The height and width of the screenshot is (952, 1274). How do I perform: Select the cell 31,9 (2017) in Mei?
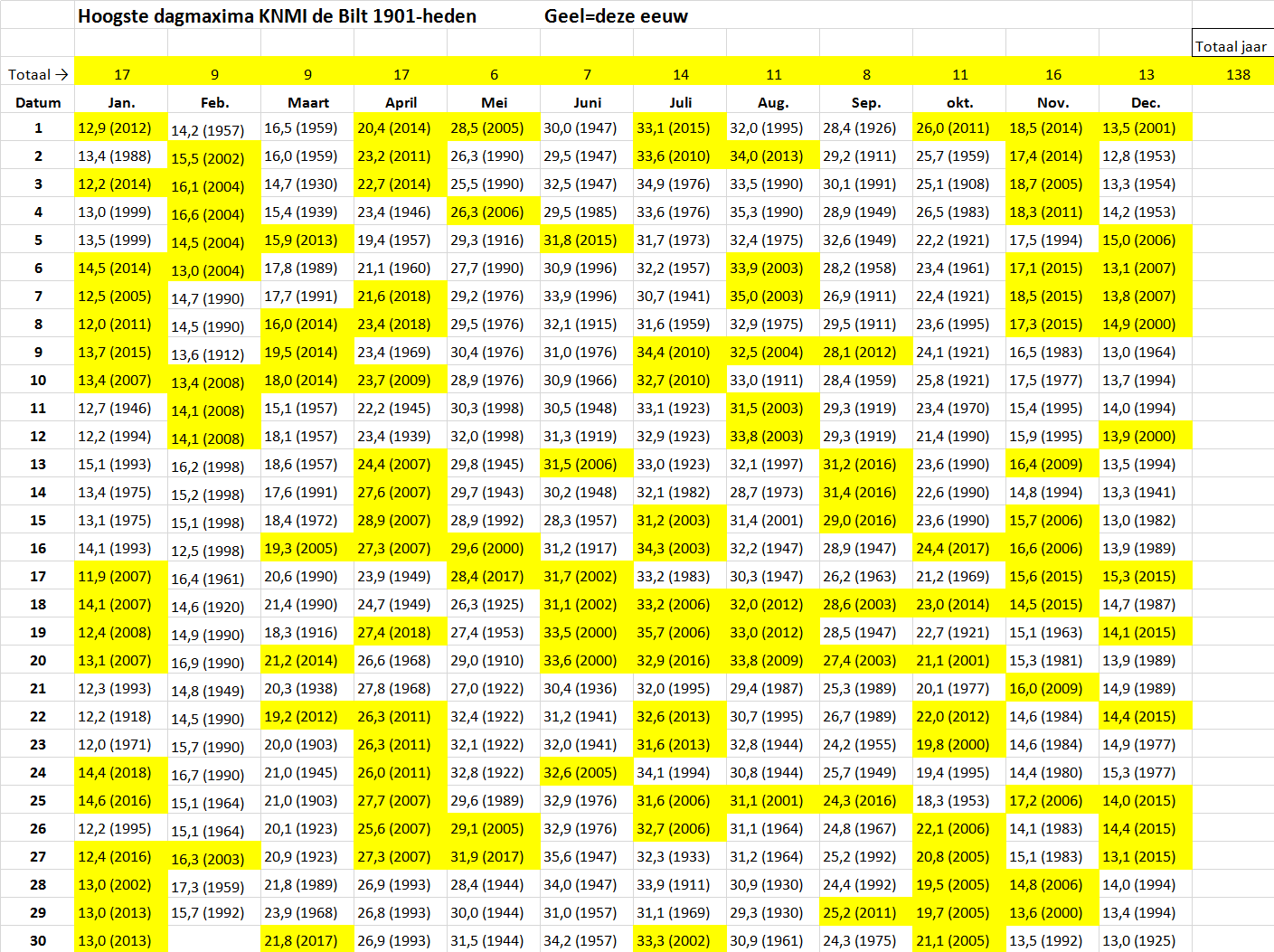point(494,856)
